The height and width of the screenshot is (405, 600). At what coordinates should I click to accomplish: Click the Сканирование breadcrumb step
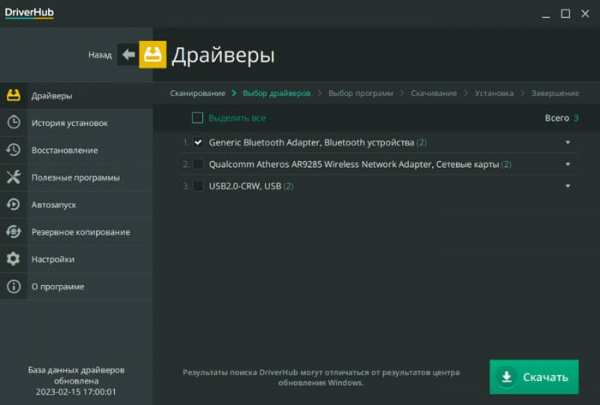pos(197,93)
